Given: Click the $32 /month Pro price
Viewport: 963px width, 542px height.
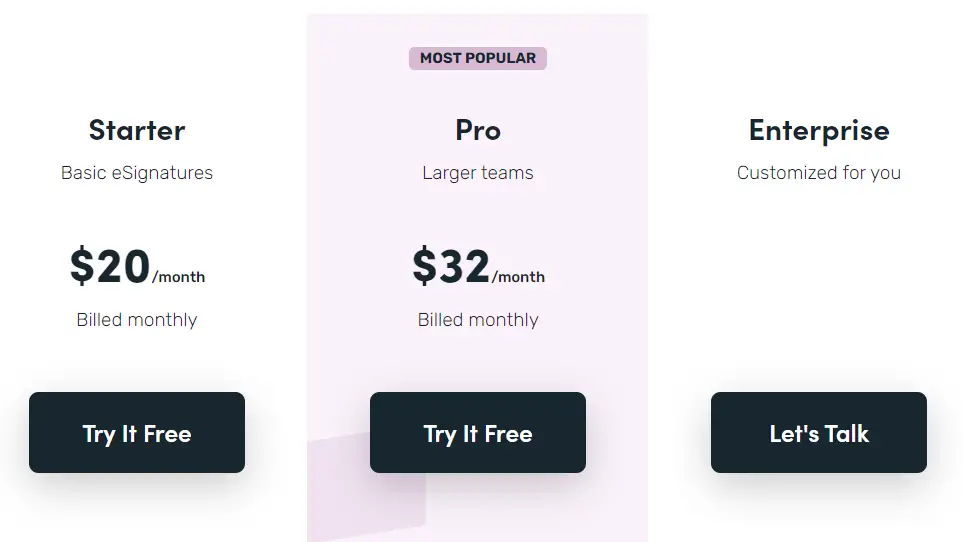Looking at the screenshot, I should click(x=478, y=266).
